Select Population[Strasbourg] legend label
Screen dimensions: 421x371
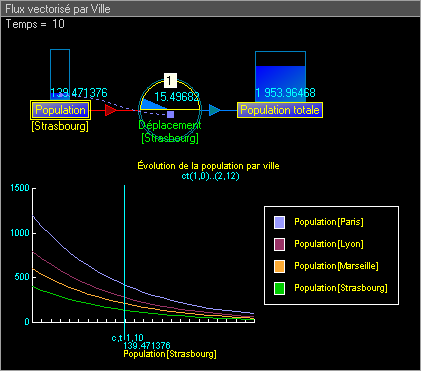coord(341,288)
